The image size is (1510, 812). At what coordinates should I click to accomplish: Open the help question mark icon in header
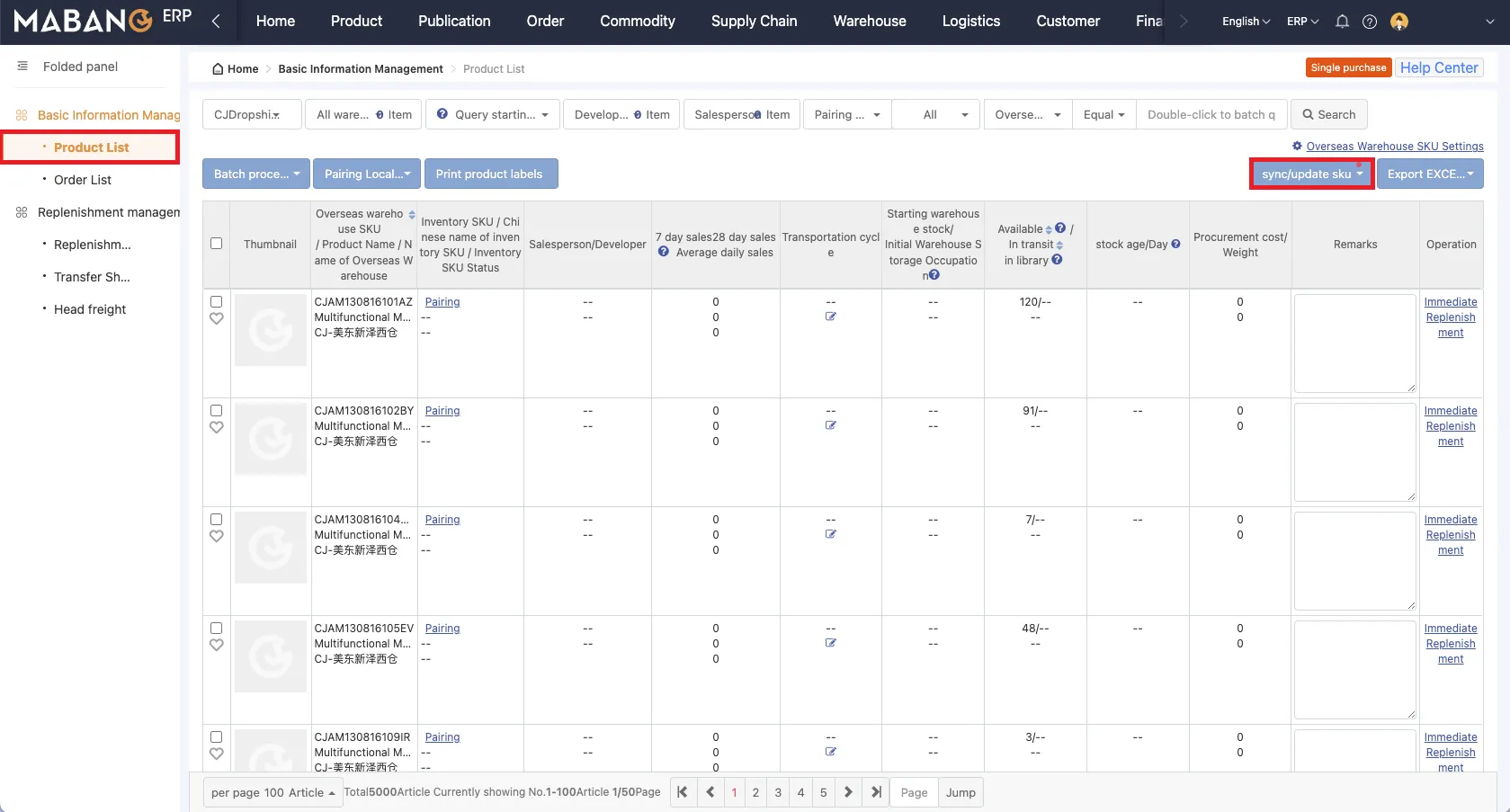[1370, 22]
